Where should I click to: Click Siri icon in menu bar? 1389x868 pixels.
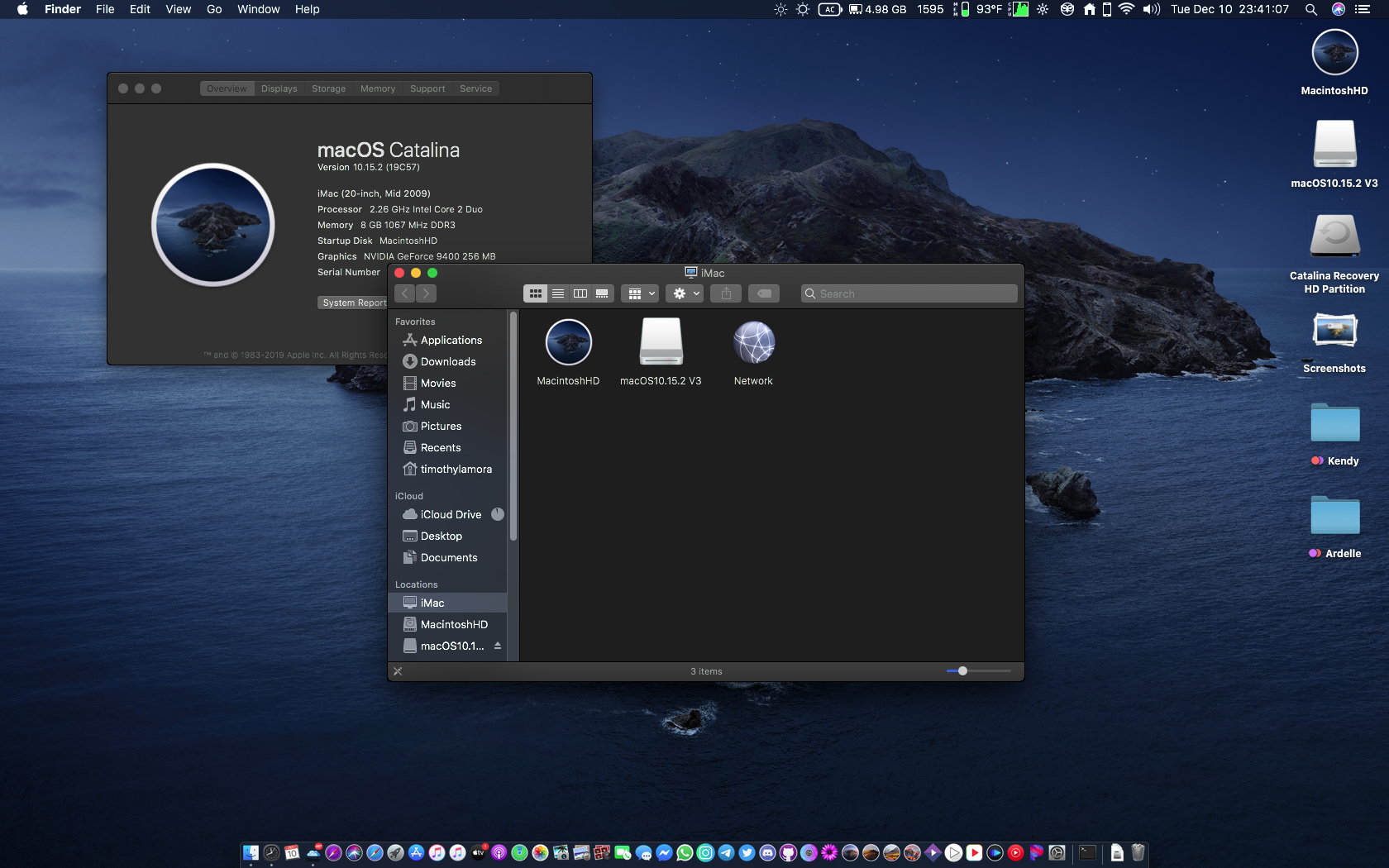pyautogui.click(x=1338, y=9)
